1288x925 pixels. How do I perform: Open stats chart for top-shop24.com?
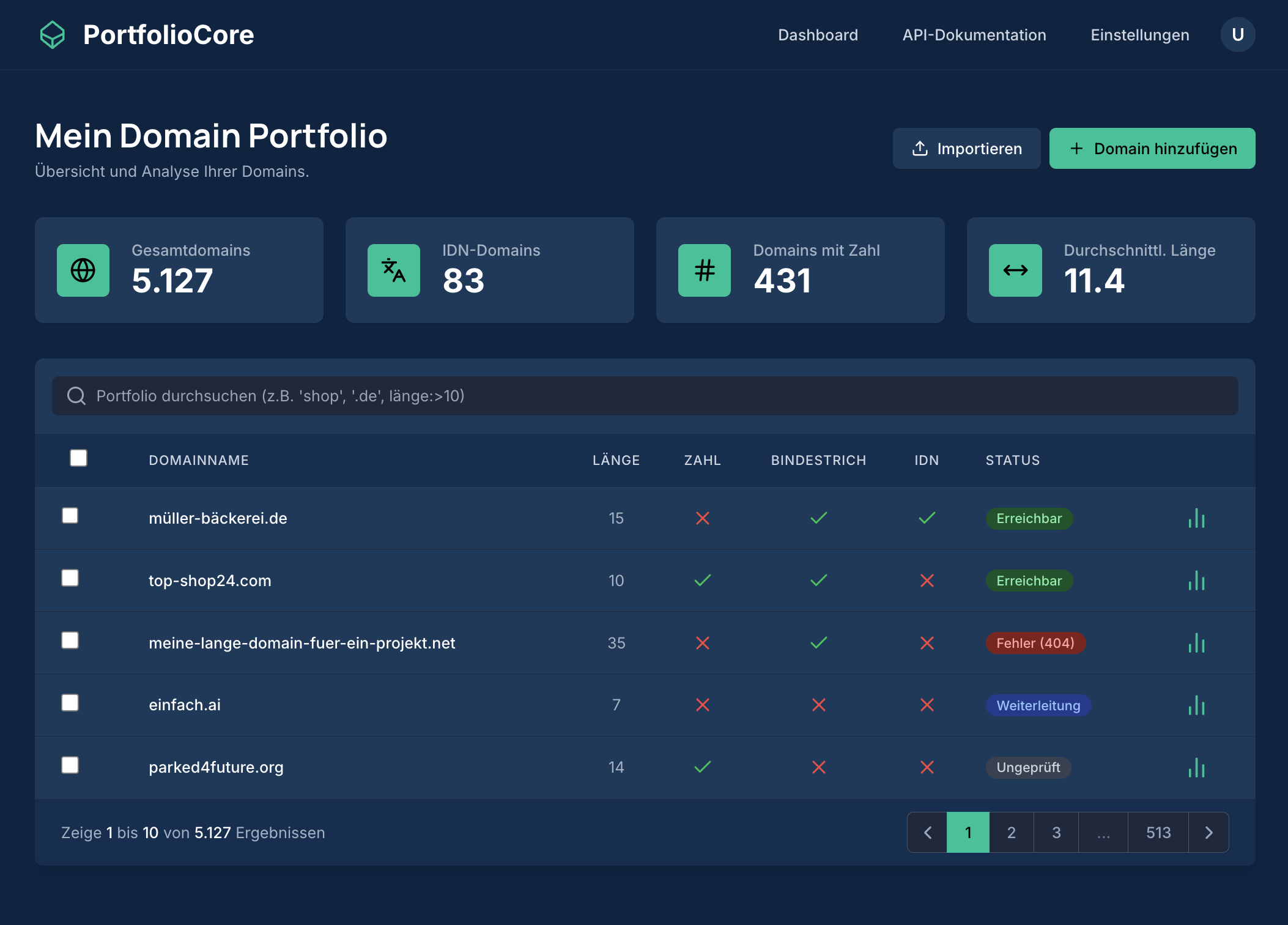1196,581
